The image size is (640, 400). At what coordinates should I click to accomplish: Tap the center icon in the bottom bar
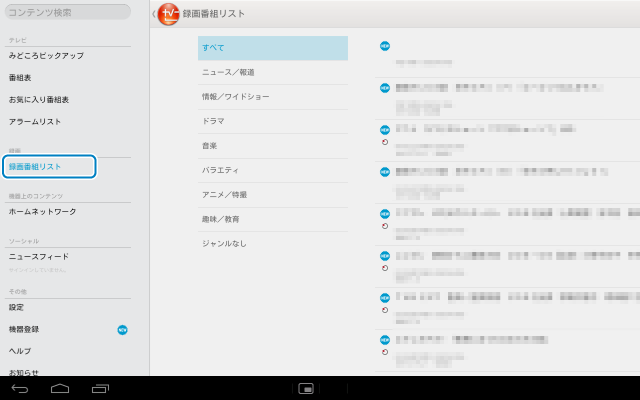tap(307, 387)
